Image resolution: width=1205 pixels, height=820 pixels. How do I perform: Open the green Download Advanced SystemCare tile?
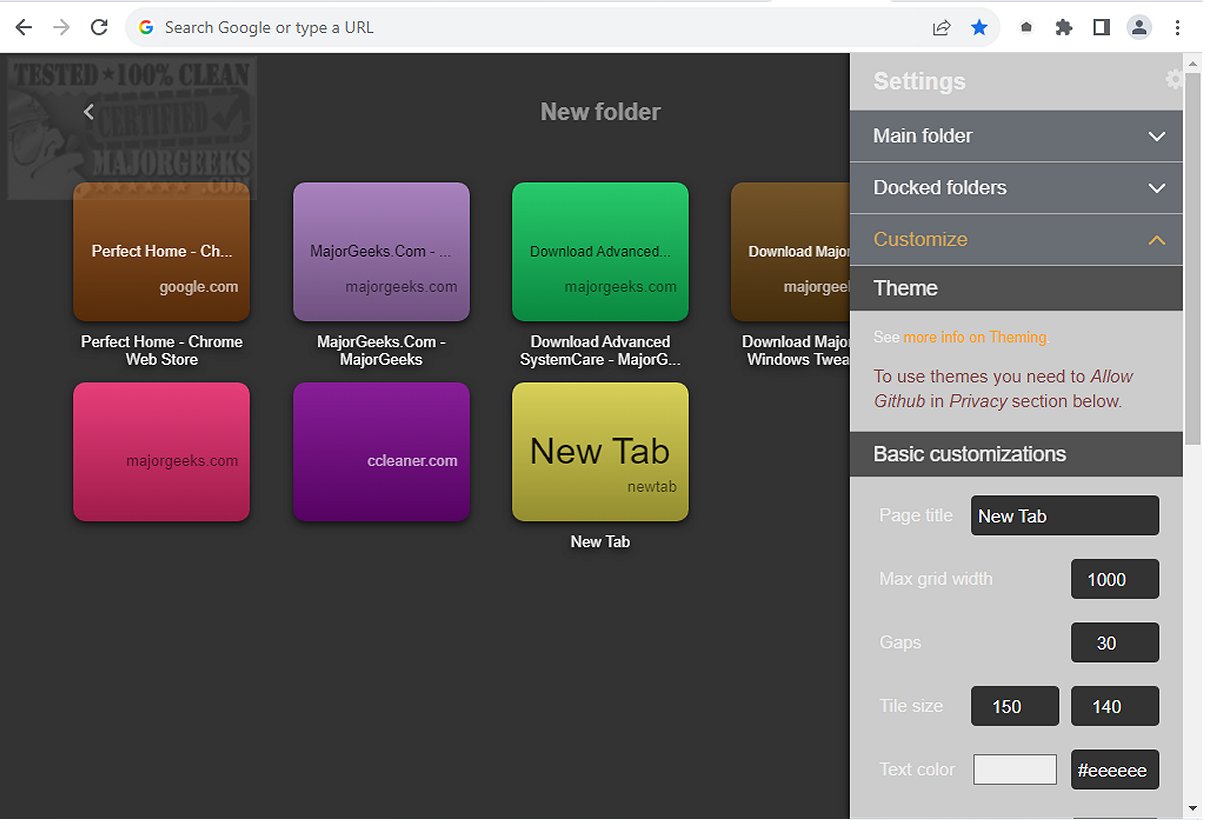coord(600,252)
